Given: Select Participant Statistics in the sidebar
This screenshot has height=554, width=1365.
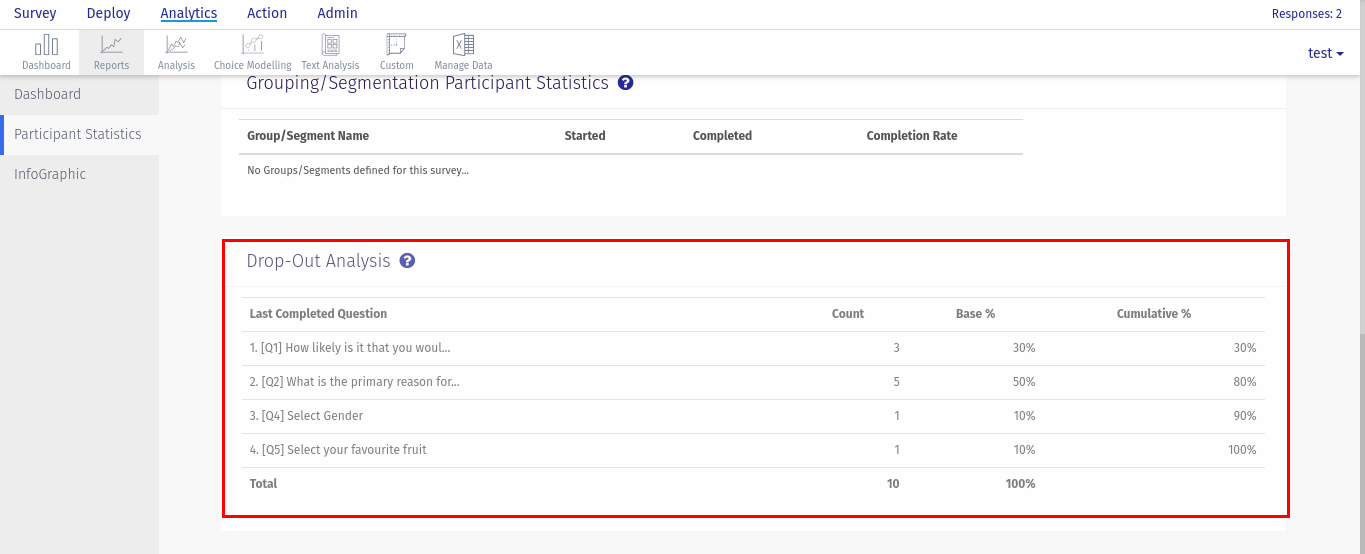Looking at the screenshot, I should pyautogui.click(x=78, y=134).
